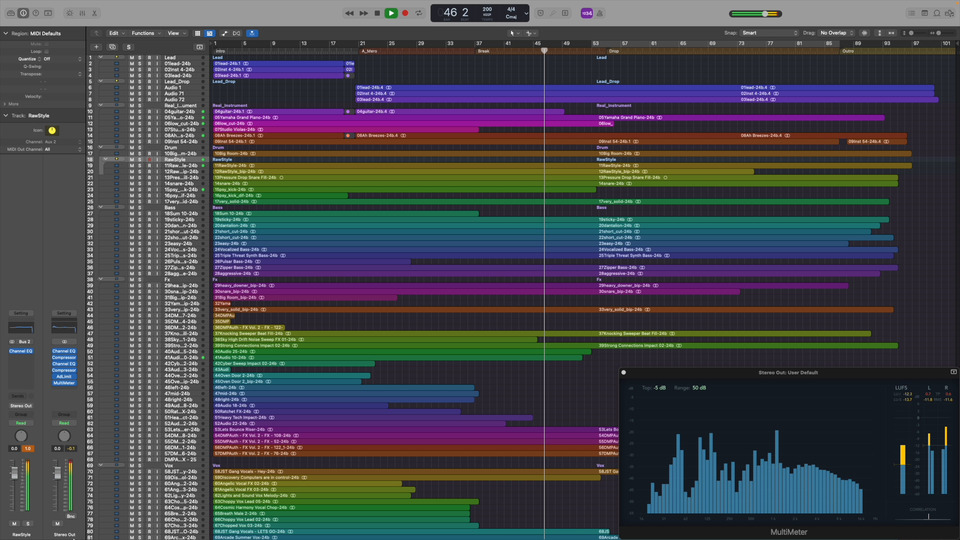This screenshot has width=960, height=540.
Task: Open the Edit menu in tracks area
Action: click(116, 33)
